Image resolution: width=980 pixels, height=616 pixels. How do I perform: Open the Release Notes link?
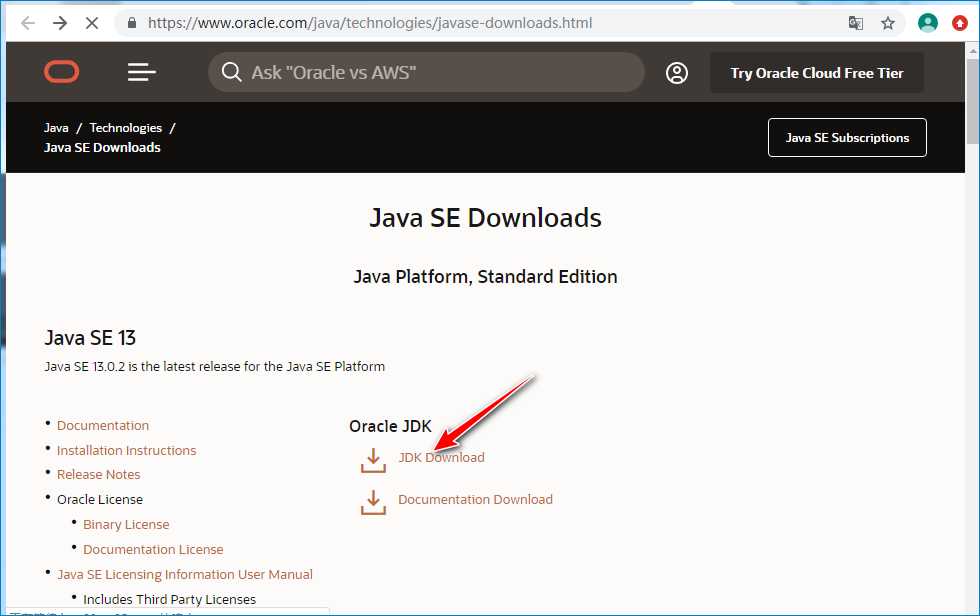click(x=99, y=474)
